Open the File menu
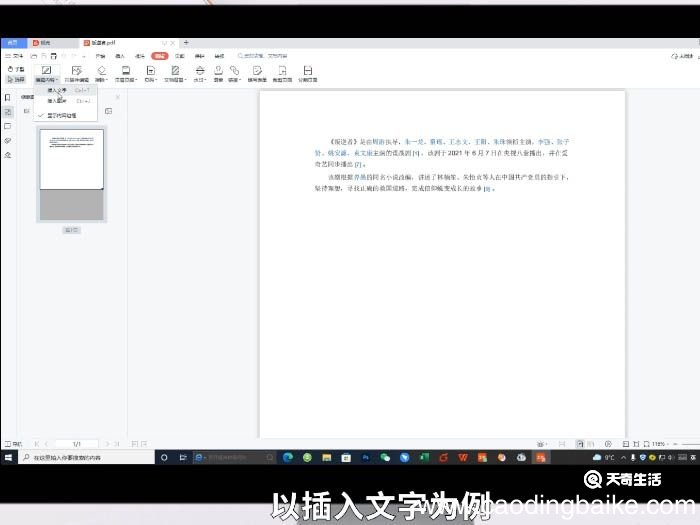Viewport: 700px width, 525px height. (14, 56)
